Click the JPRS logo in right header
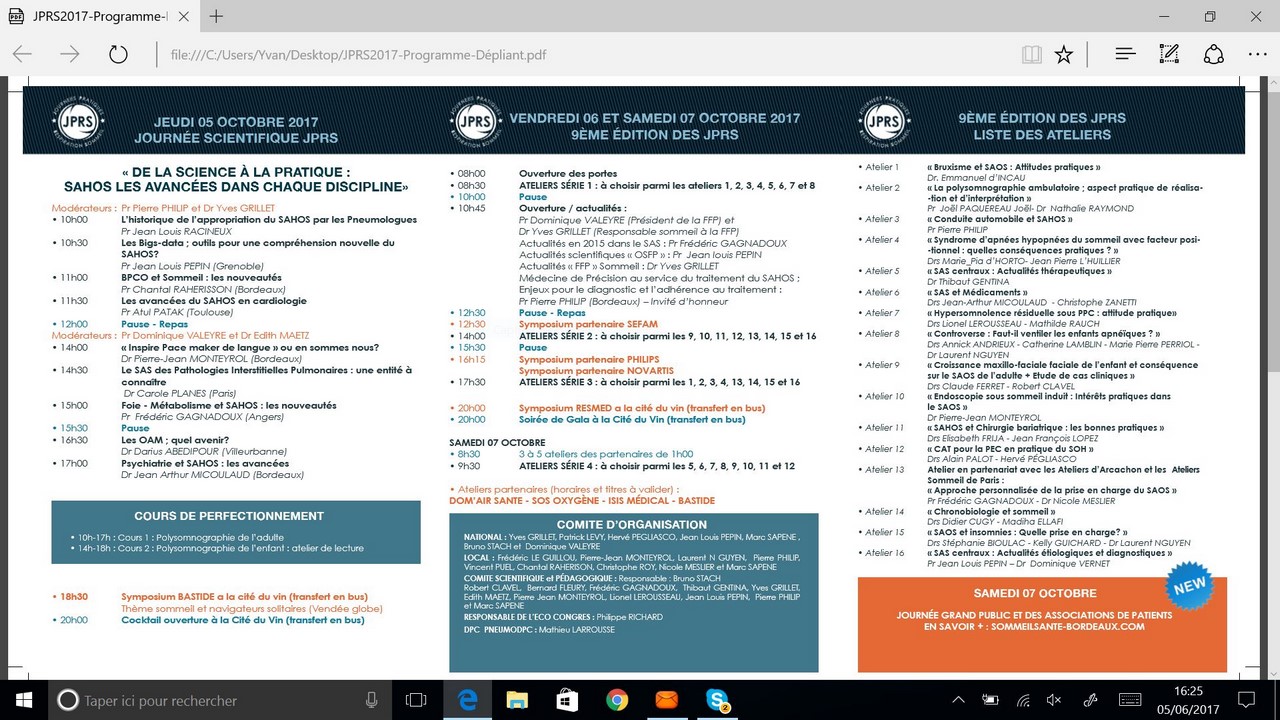 coord(883,119)
